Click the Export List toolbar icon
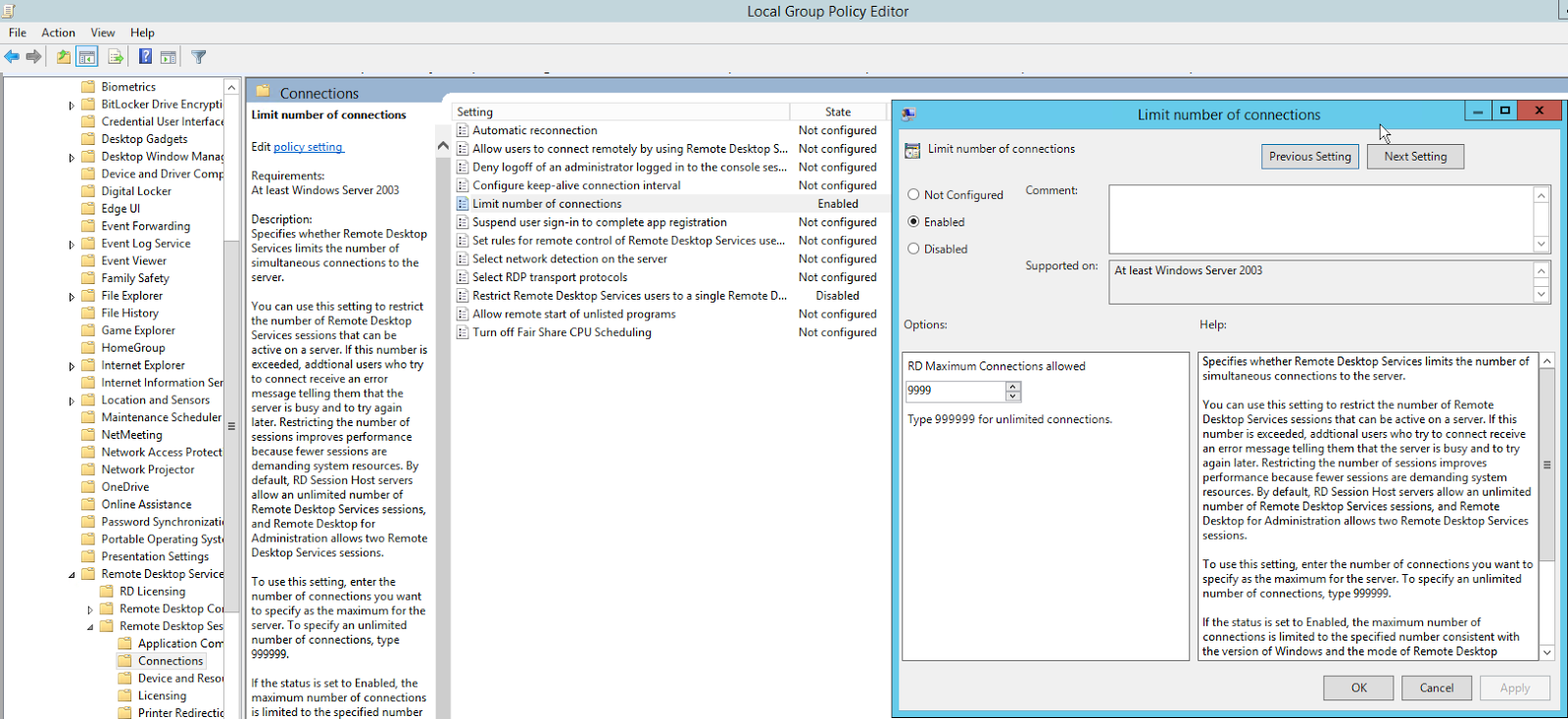Viewport: 1568px width, 719px height. pyautogui.click(x=116, y=57)
